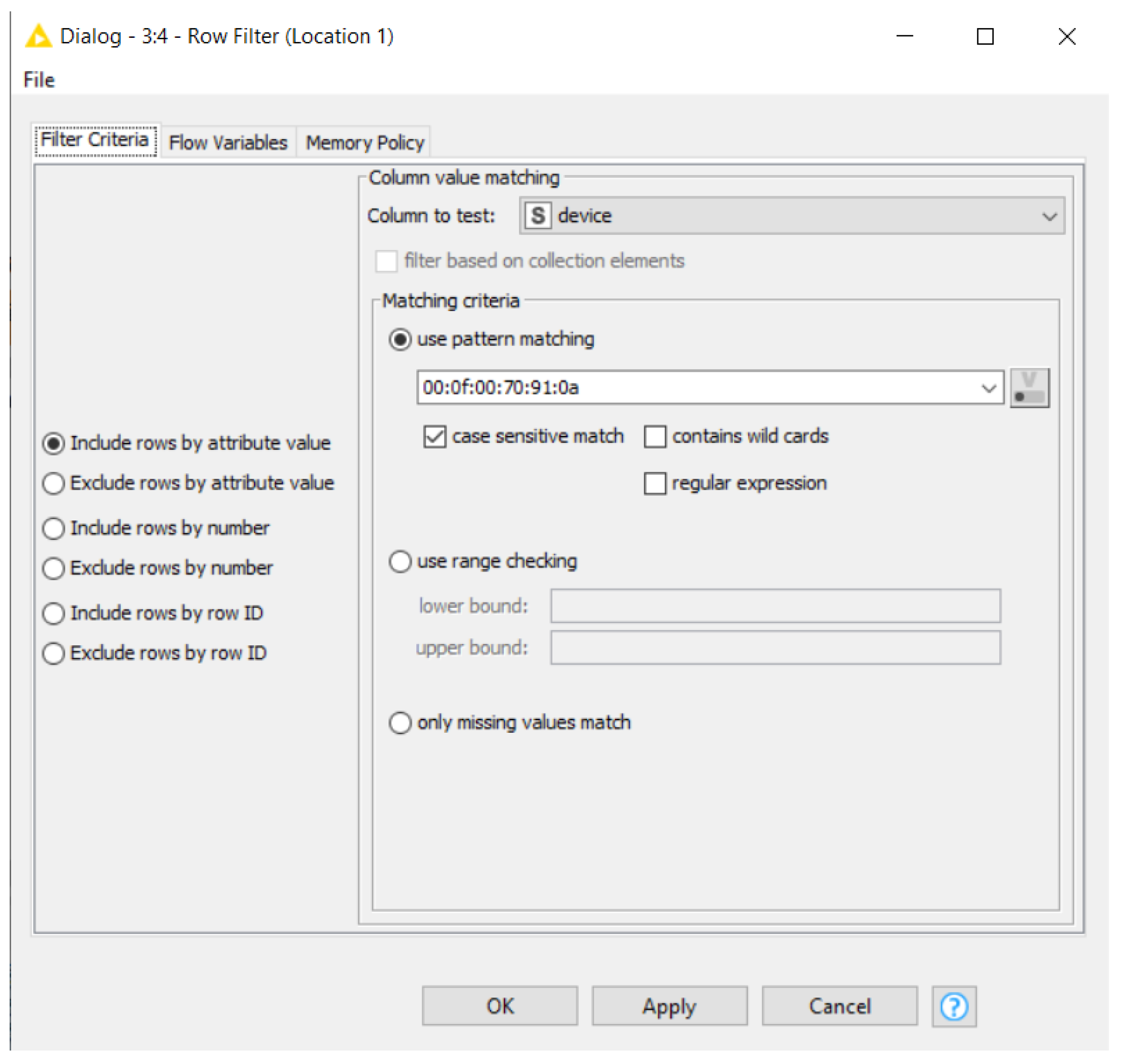
Task: Click the S string type icon for device
Action: (x=537, y=216)
